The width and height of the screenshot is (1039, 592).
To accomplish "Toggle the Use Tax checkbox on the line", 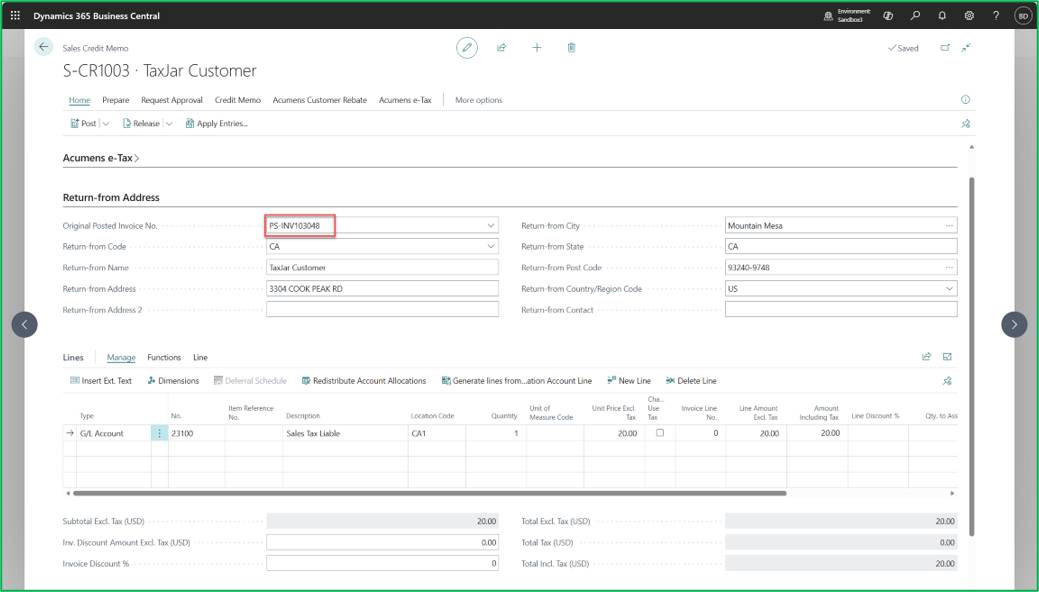I will 659,433.
